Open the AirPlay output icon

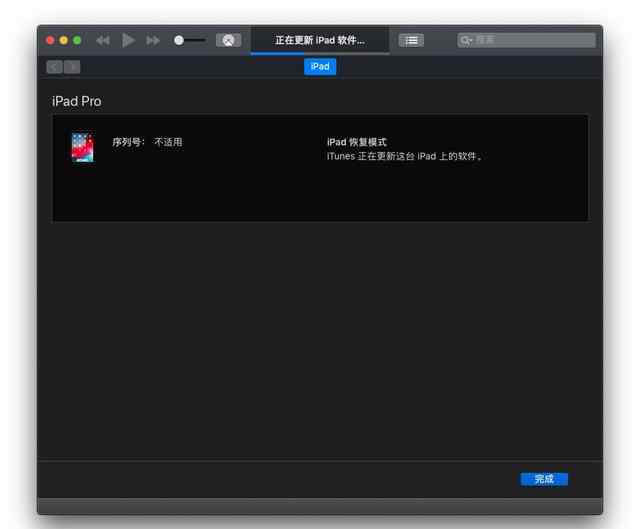point(229,40)
